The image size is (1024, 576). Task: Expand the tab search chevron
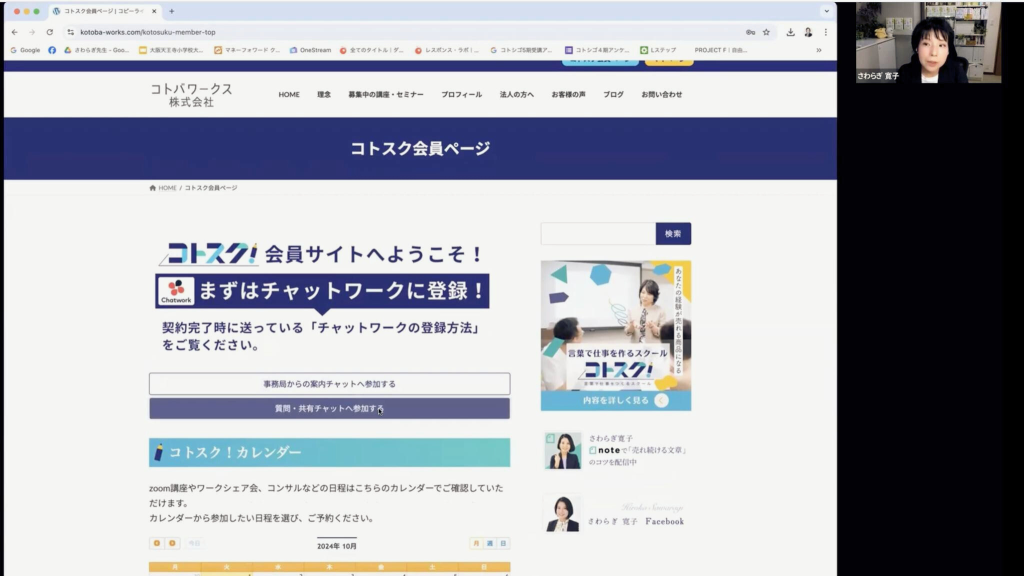pos(826,11)
